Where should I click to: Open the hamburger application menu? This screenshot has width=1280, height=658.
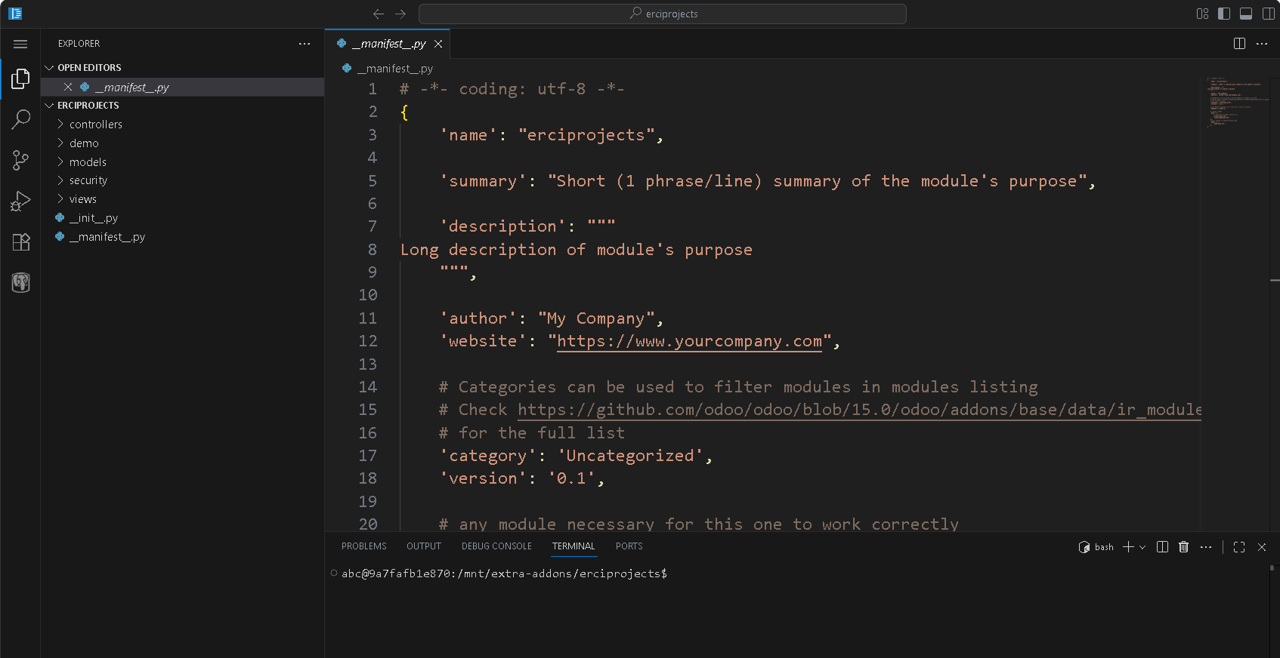pos(20,44)
